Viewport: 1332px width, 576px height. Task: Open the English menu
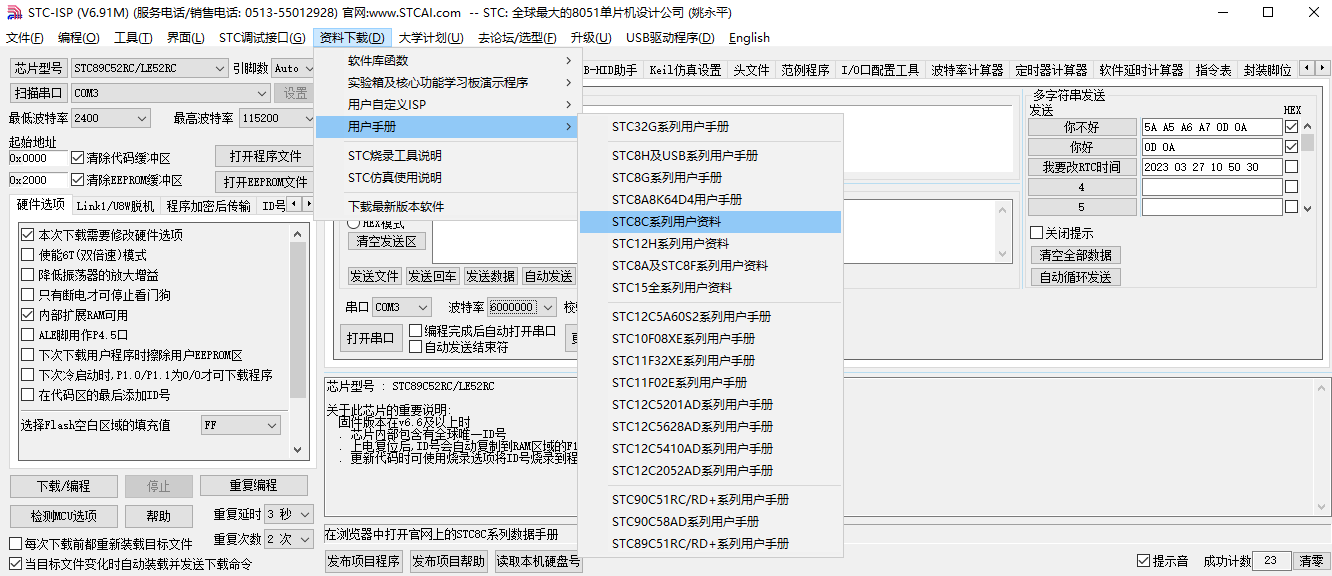[749, 38]
